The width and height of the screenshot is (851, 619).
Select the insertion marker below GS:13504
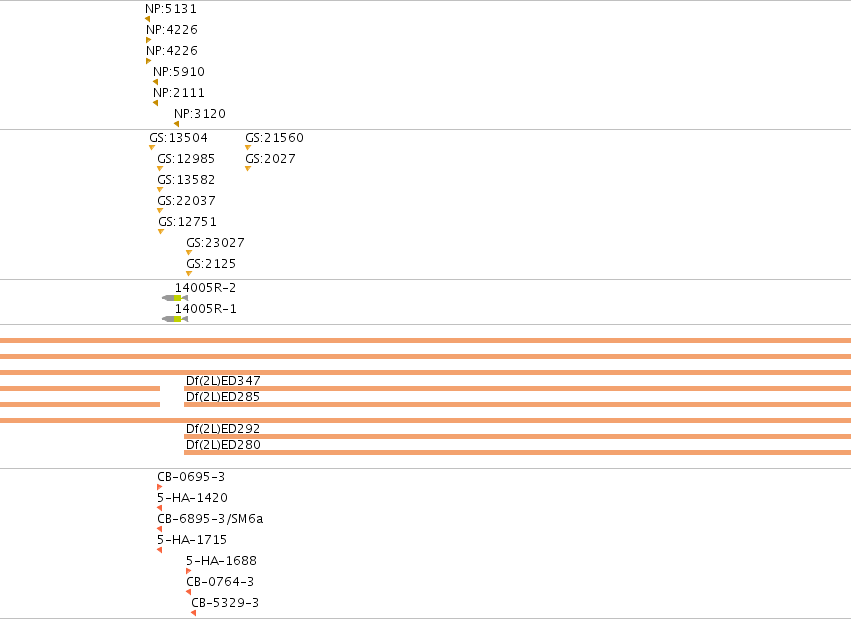point(152,148)
